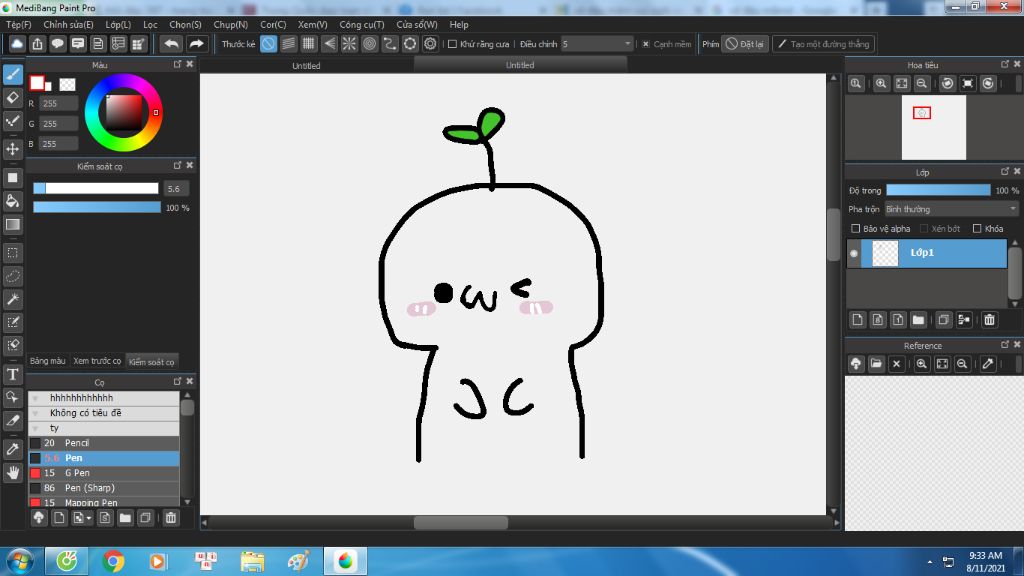Enable the concentric circles ruler
The width and height of the screenshot is (1024, 576).
pyautogui.click(x=370, y=44)
